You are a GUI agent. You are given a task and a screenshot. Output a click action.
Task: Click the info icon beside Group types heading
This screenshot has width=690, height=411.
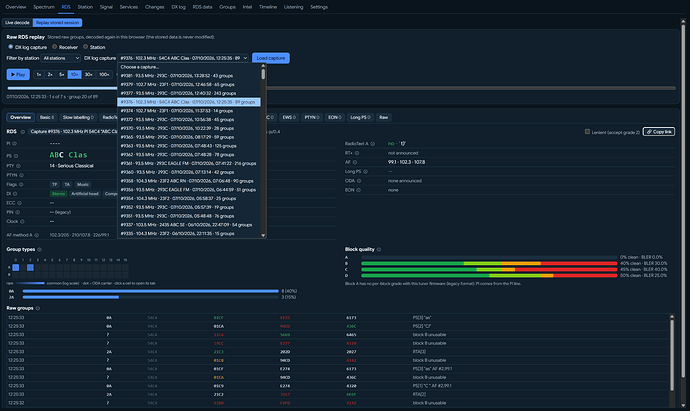click(x=39, y=250)
